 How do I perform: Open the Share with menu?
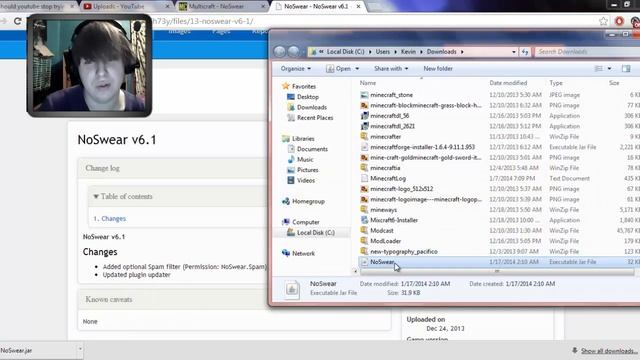391,69
